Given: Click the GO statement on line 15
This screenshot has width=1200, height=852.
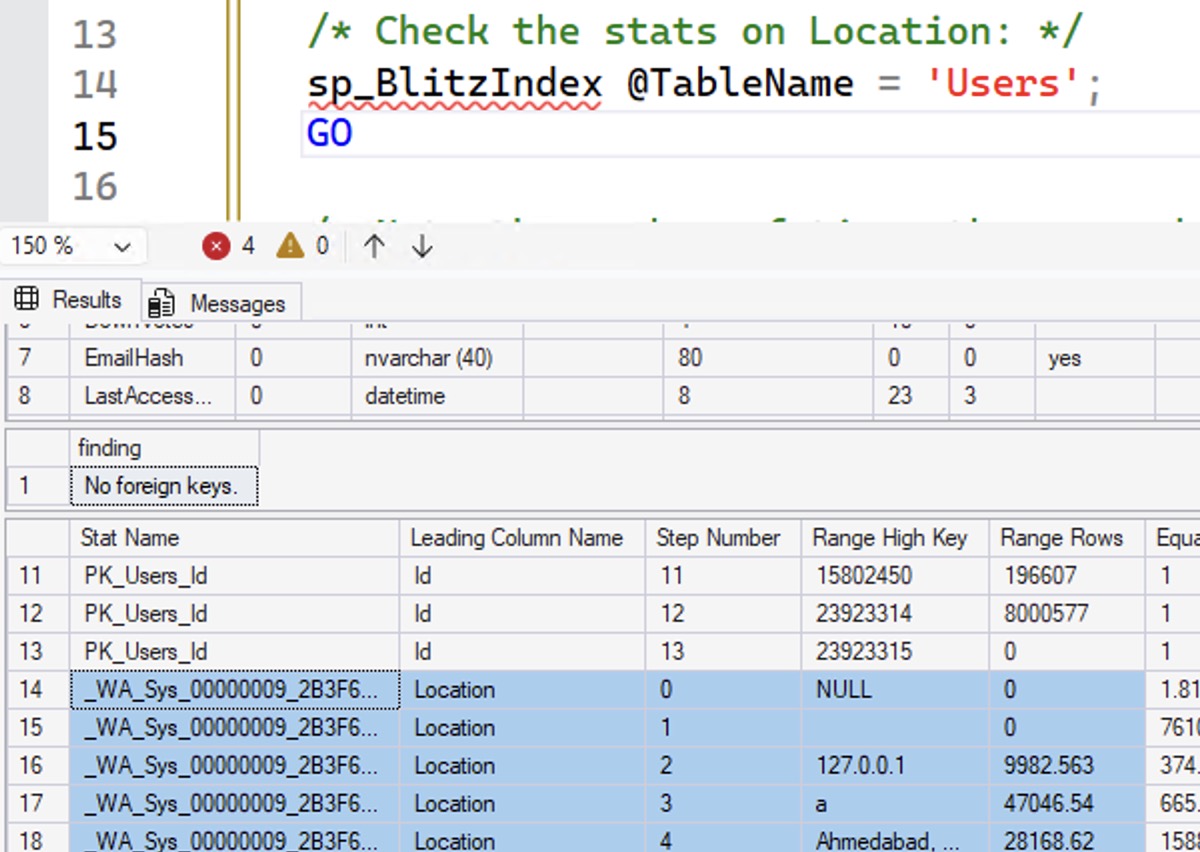Looking at the screenshot, I should coord(330,134).
